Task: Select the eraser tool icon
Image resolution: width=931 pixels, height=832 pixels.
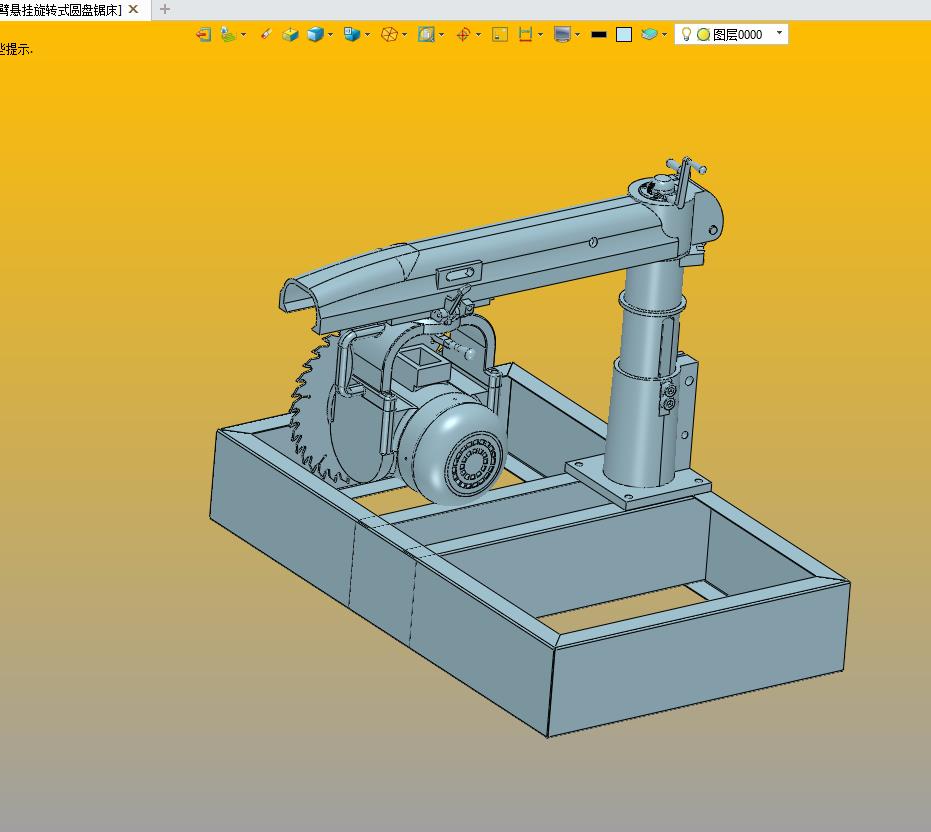Action: 266,34
